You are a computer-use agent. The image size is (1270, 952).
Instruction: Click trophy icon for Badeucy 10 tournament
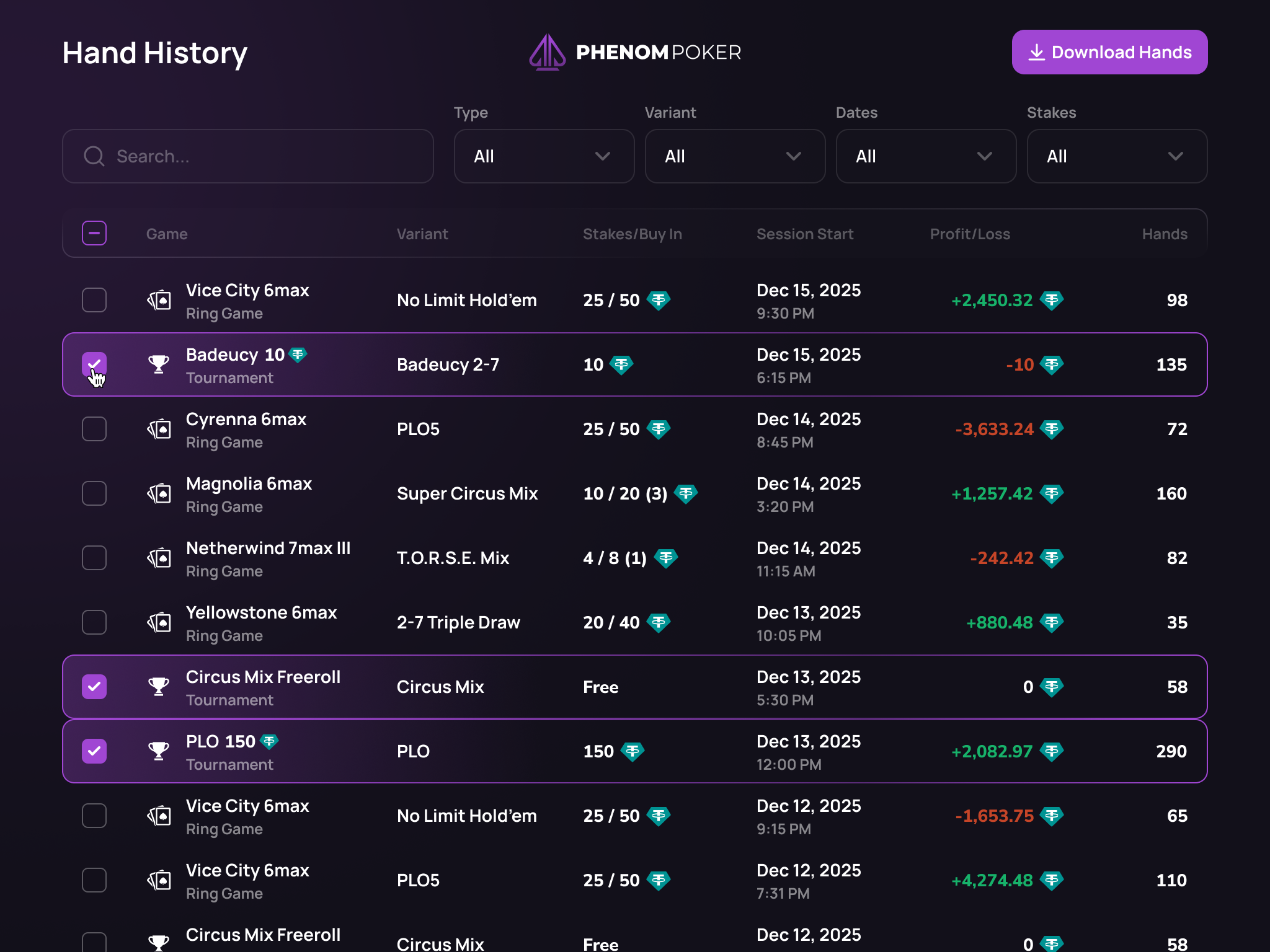tap(159, 364)
